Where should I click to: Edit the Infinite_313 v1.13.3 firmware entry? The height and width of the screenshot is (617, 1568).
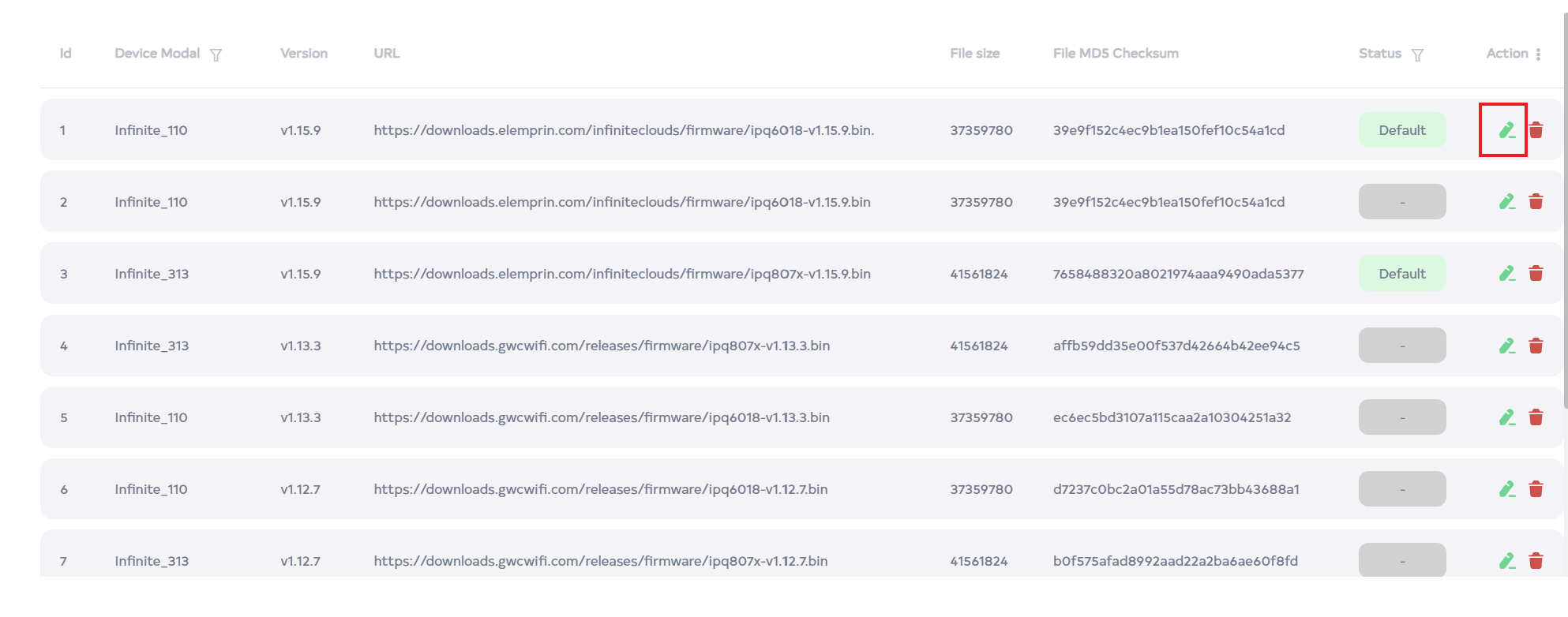[1506, 346]
